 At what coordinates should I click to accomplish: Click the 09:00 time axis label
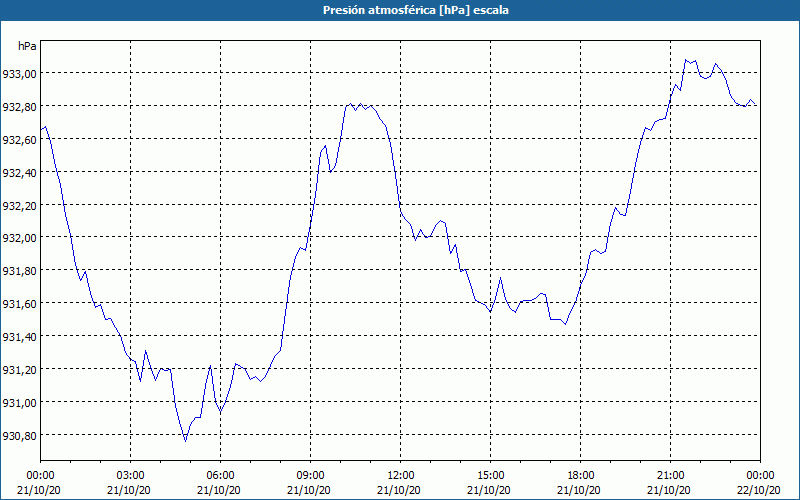point(310,476)
